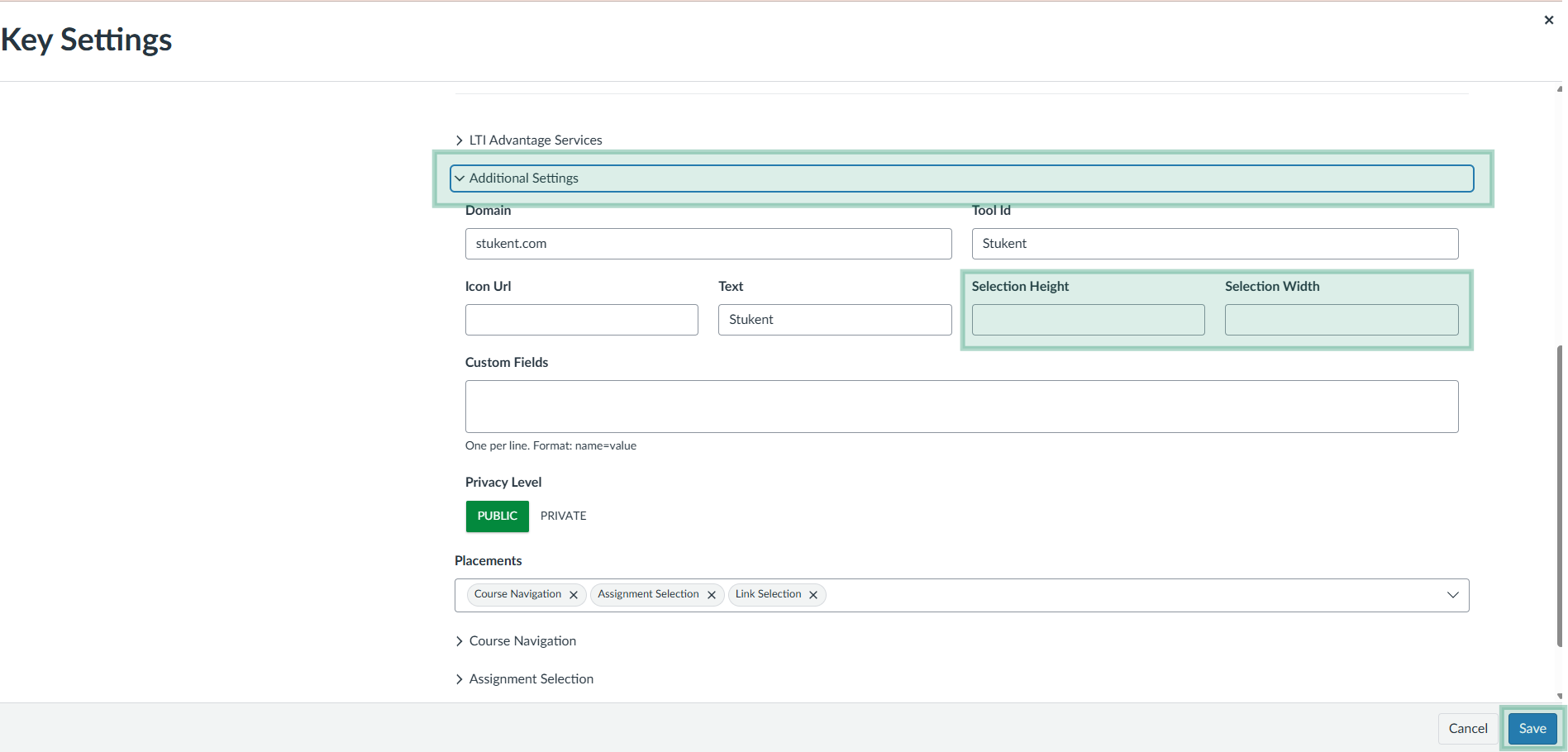Click the Text field containing Stukent
This screenshot has width=1568, height=752.
point(834,320)
